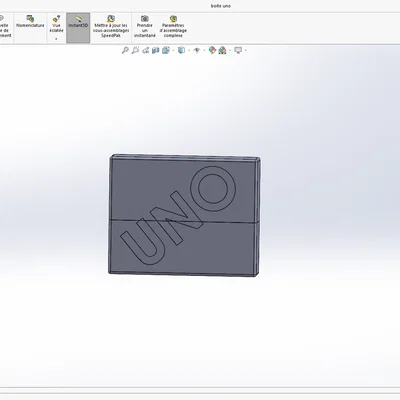Open the Nomenclature tool
400x400 pixels.
tap(30, 22)
